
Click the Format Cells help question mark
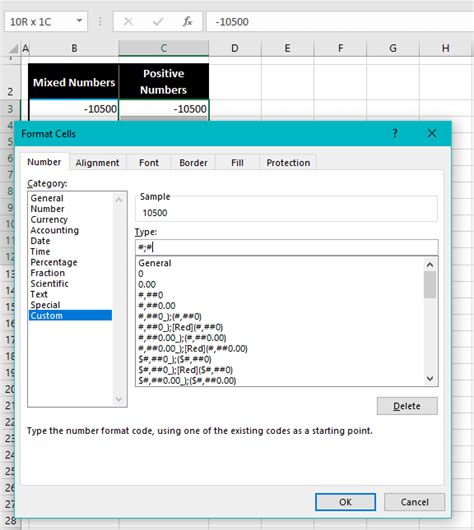(395, 133)
